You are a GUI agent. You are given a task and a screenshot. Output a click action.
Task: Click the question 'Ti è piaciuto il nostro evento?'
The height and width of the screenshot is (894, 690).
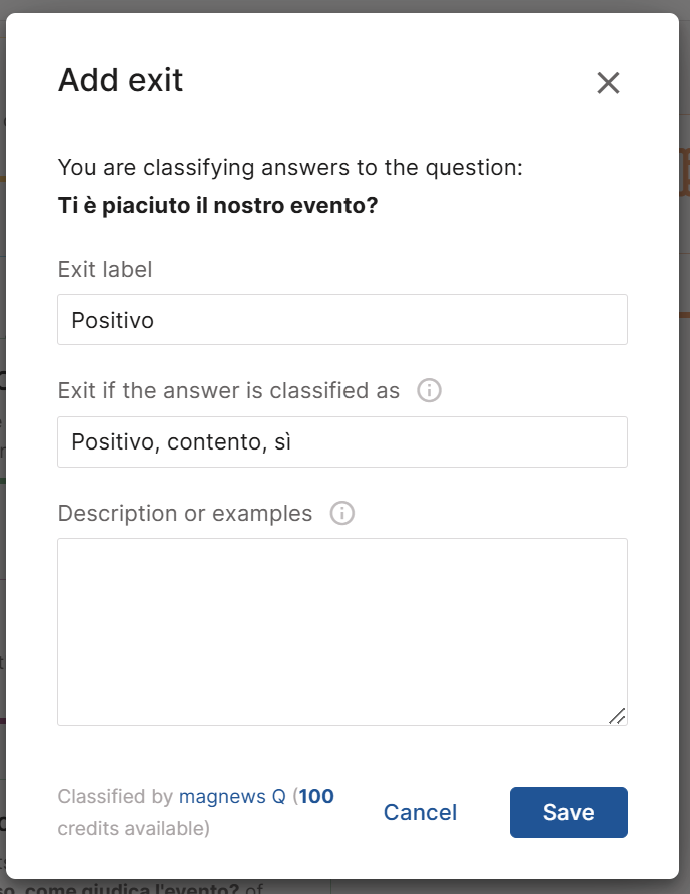[x=218, y=205]
